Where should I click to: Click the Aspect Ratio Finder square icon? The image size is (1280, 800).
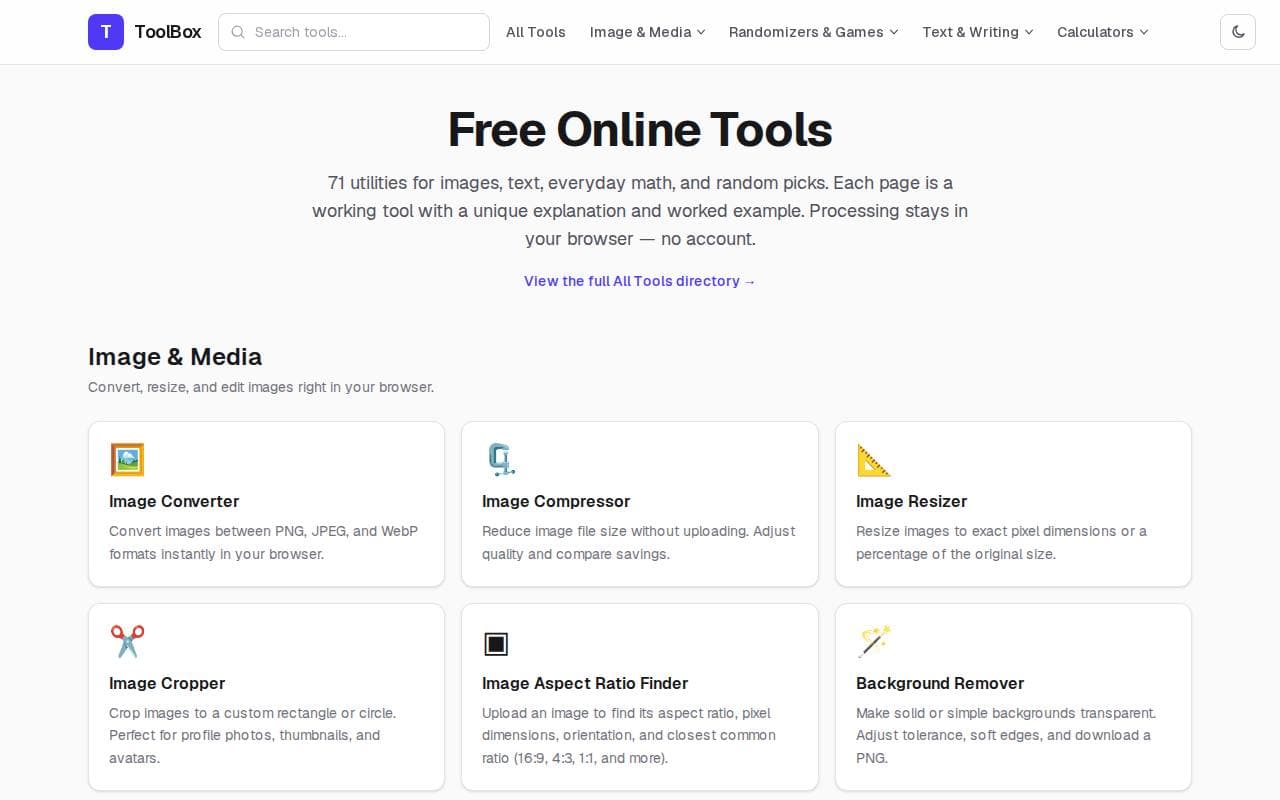click(496, 643)
